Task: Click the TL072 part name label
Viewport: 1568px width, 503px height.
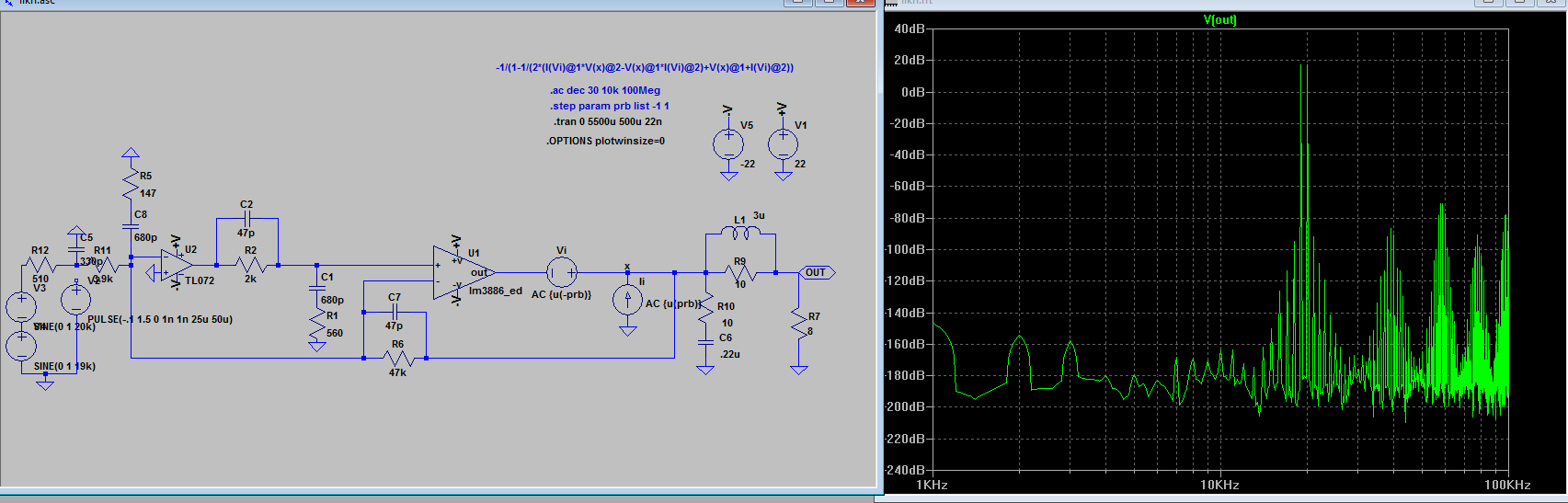Action: click(200, 280)
